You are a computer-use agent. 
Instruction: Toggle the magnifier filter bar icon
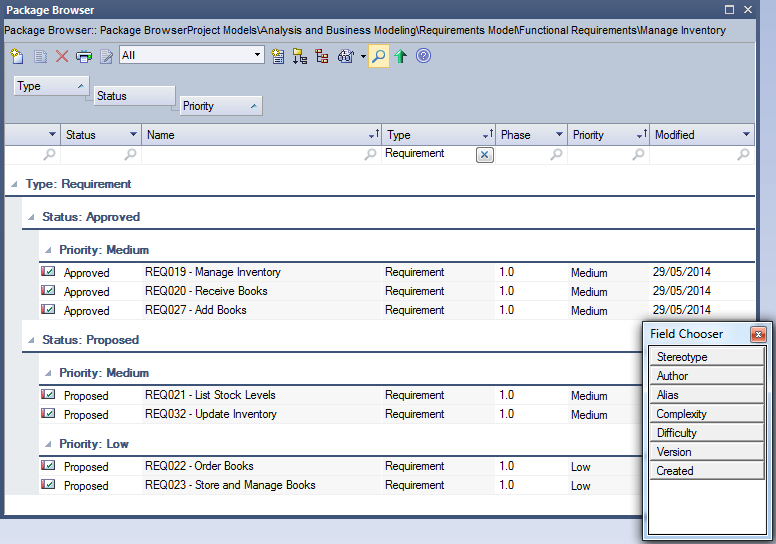(379, 56)
